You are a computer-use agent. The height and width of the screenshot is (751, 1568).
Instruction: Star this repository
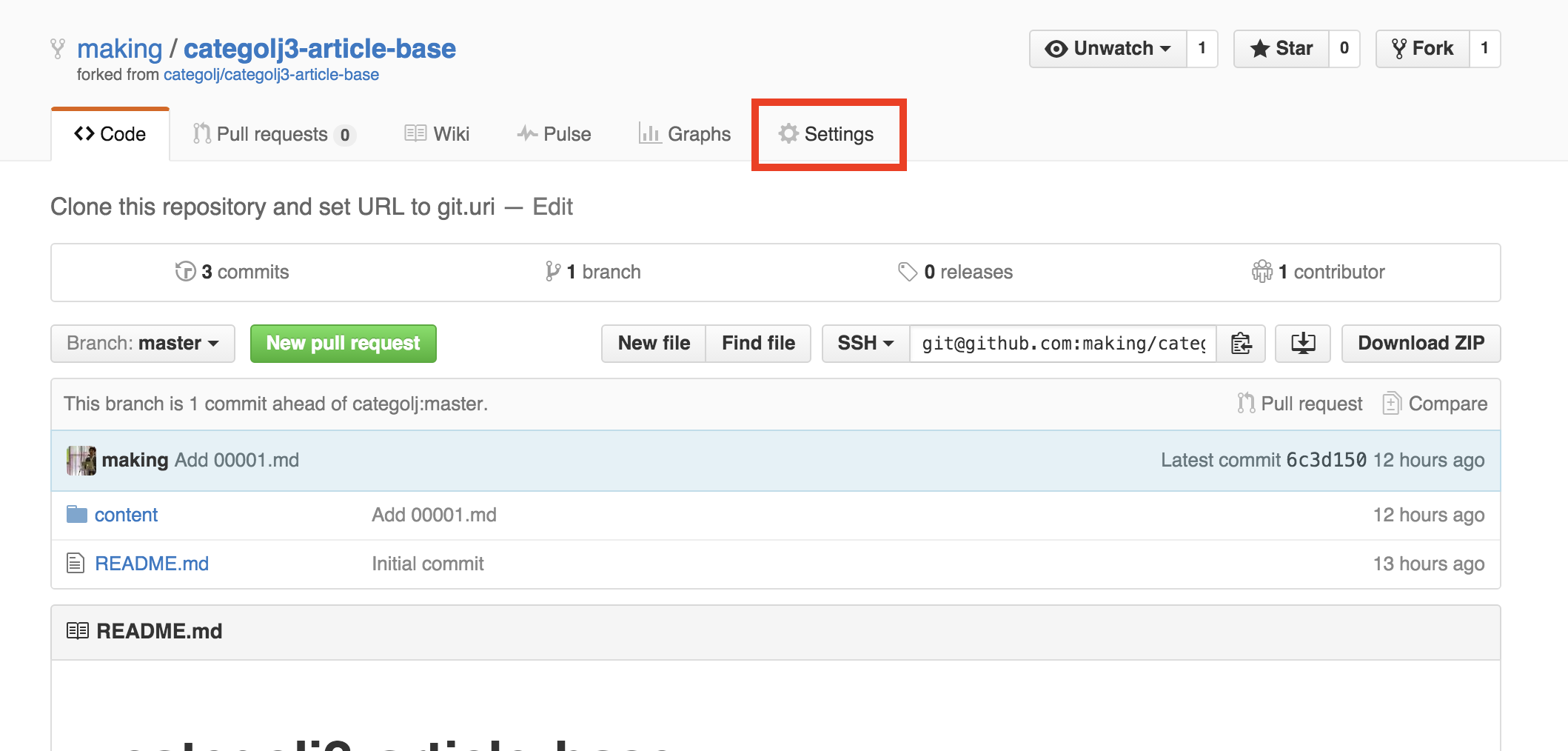[1281, 49]
